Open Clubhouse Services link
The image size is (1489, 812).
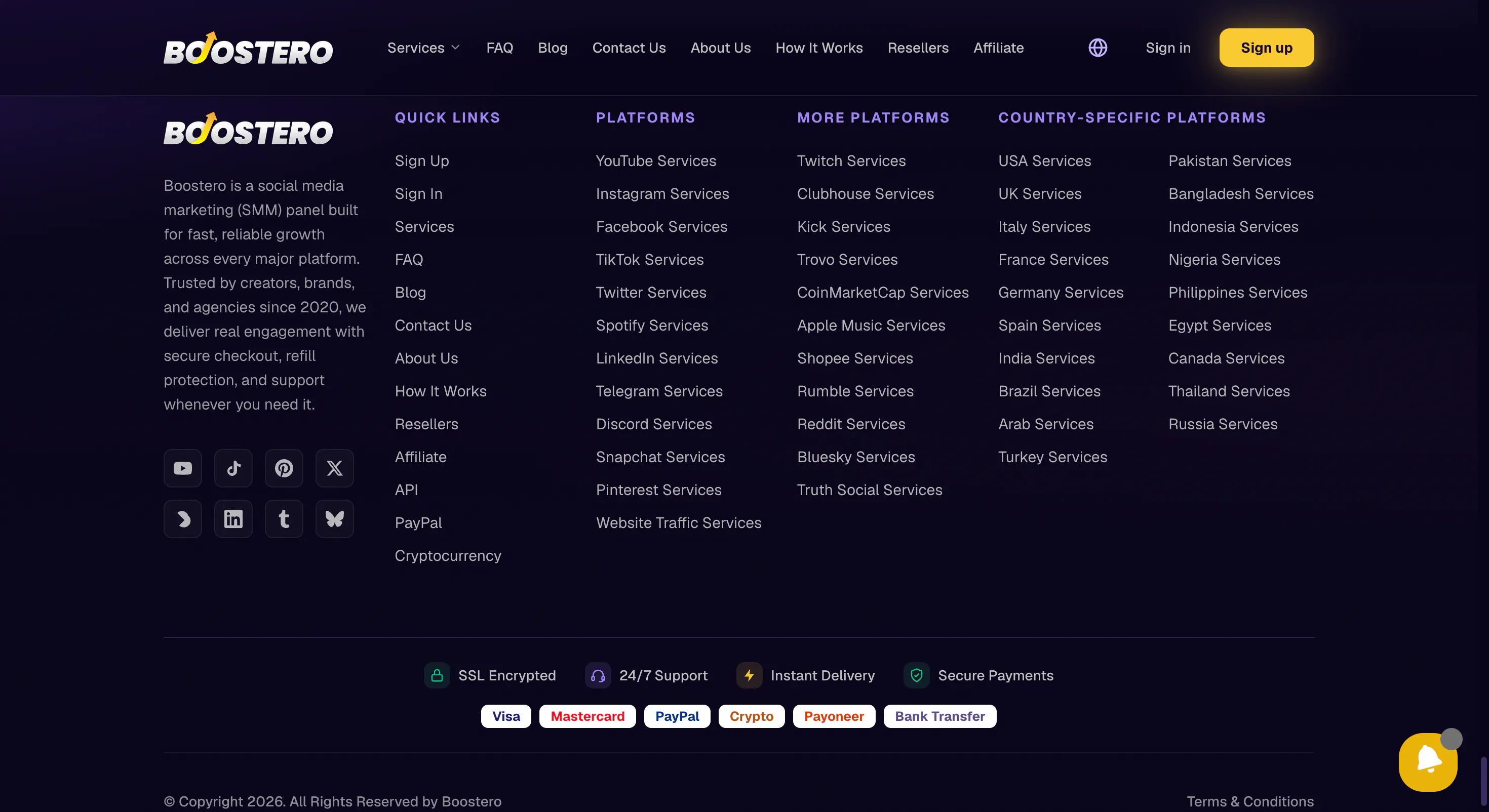coord(866,193)
